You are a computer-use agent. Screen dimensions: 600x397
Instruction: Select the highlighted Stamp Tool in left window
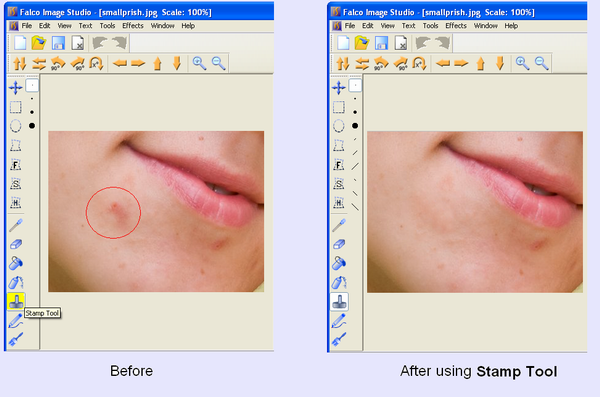click(x=16, y=302)
